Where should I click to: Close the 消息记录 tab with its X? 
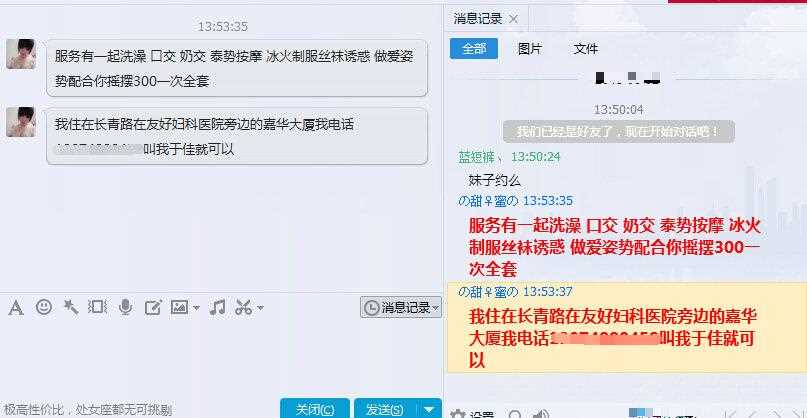[513, 20]
